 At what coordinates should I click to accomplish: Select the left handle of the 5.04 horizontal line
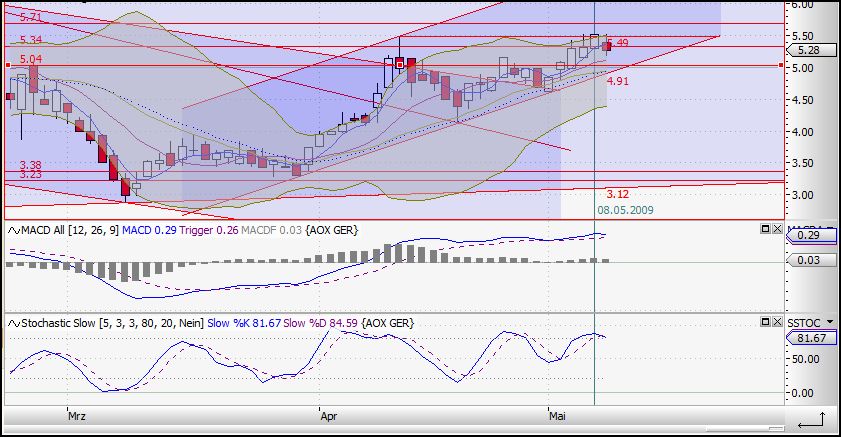tap(8, 65)
